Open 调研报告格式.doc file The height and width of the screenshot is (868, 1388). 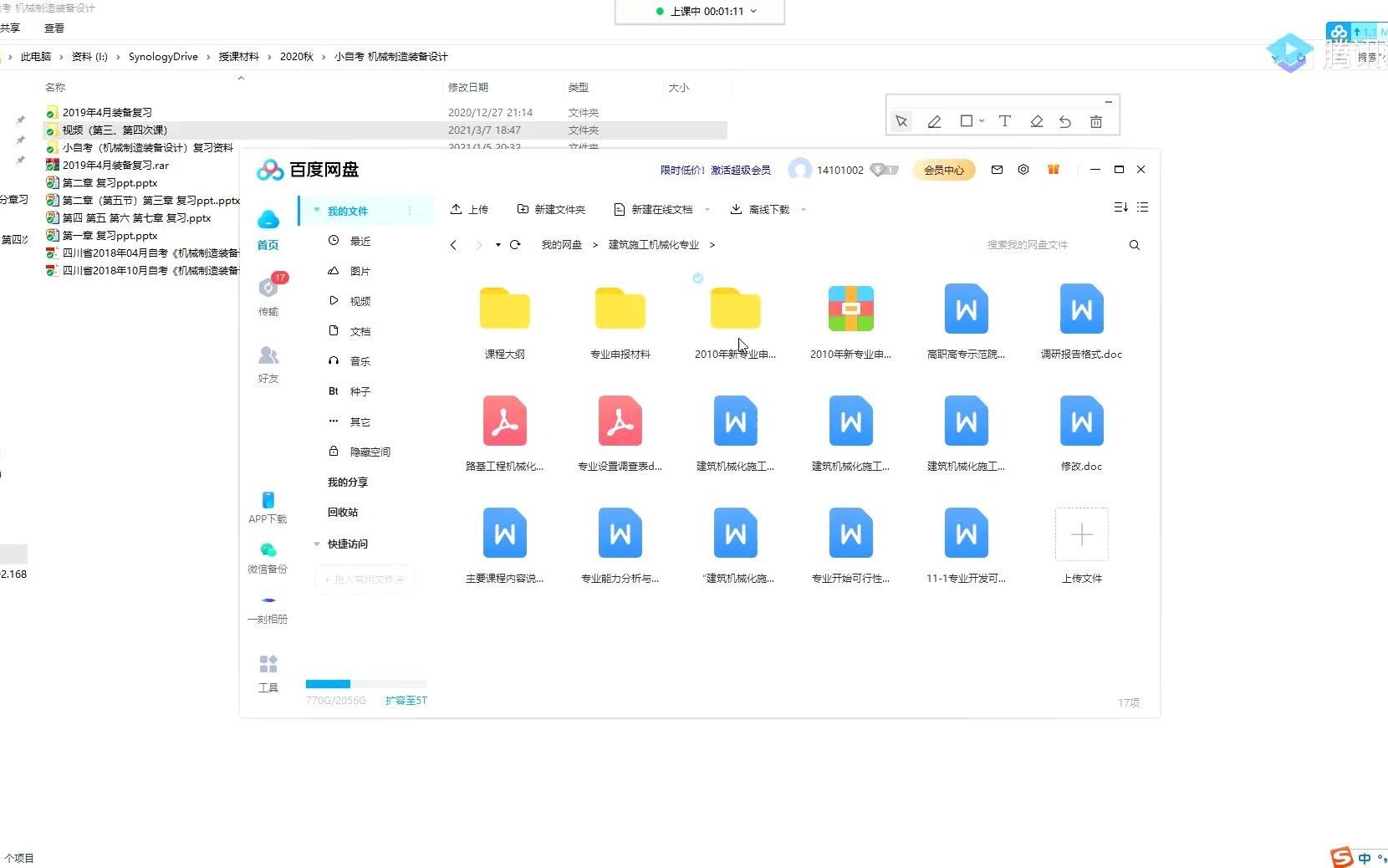click(1082, 309)
